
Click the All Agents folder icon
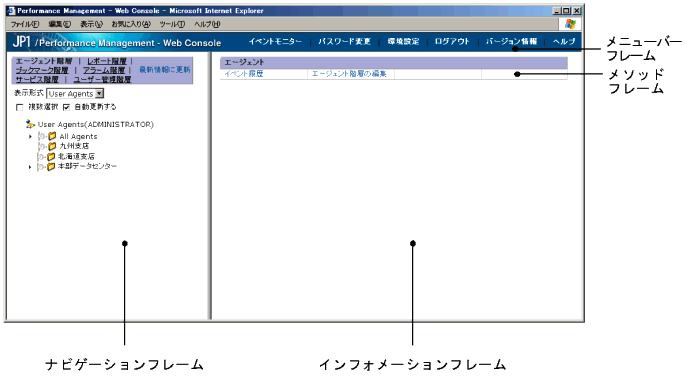(x=52, y=136)
